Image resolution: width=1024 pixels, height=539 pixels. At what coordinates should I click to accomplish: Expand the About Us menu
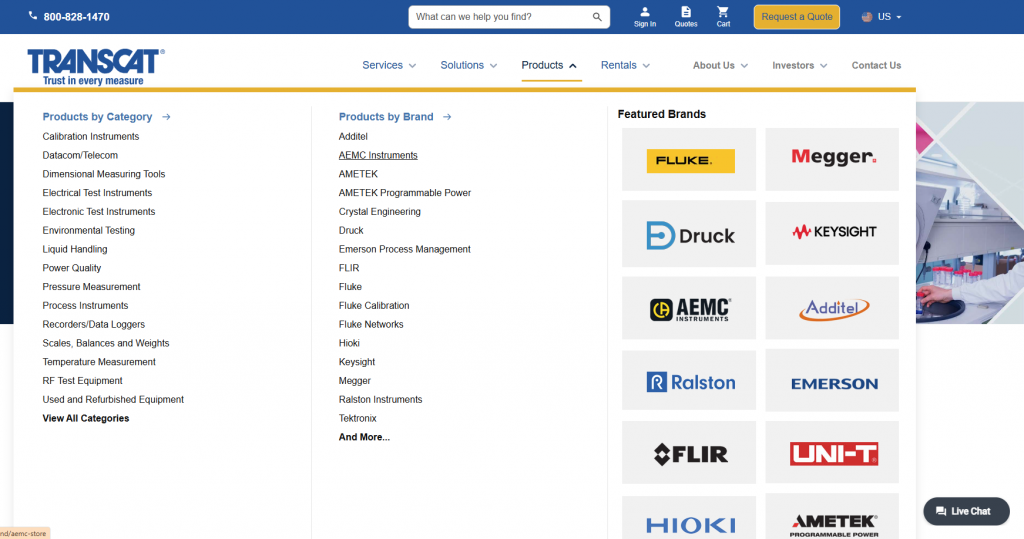point(720,65)
